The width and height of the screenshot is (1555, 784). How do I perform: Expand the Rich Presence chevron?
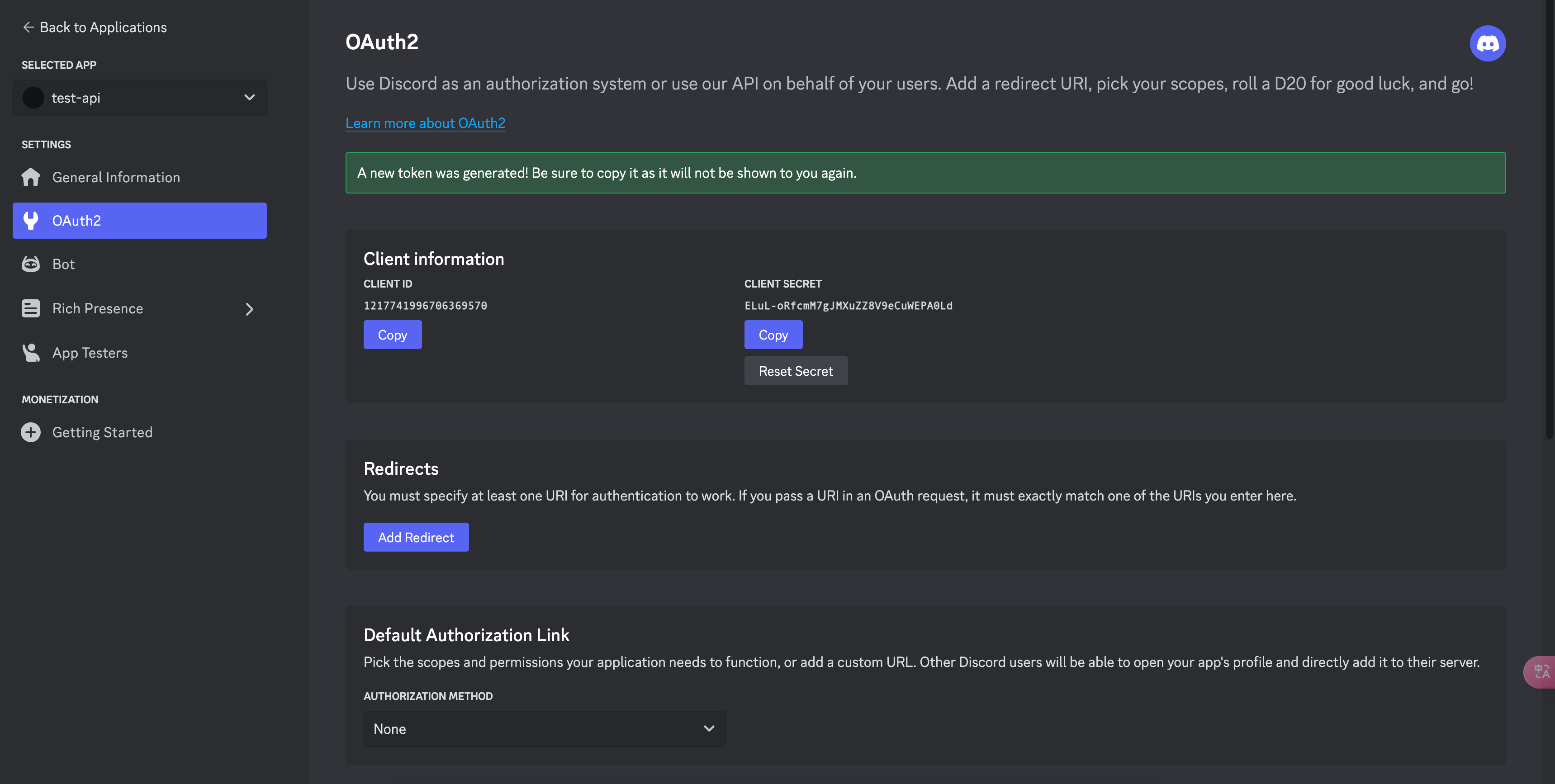[249, 309]
